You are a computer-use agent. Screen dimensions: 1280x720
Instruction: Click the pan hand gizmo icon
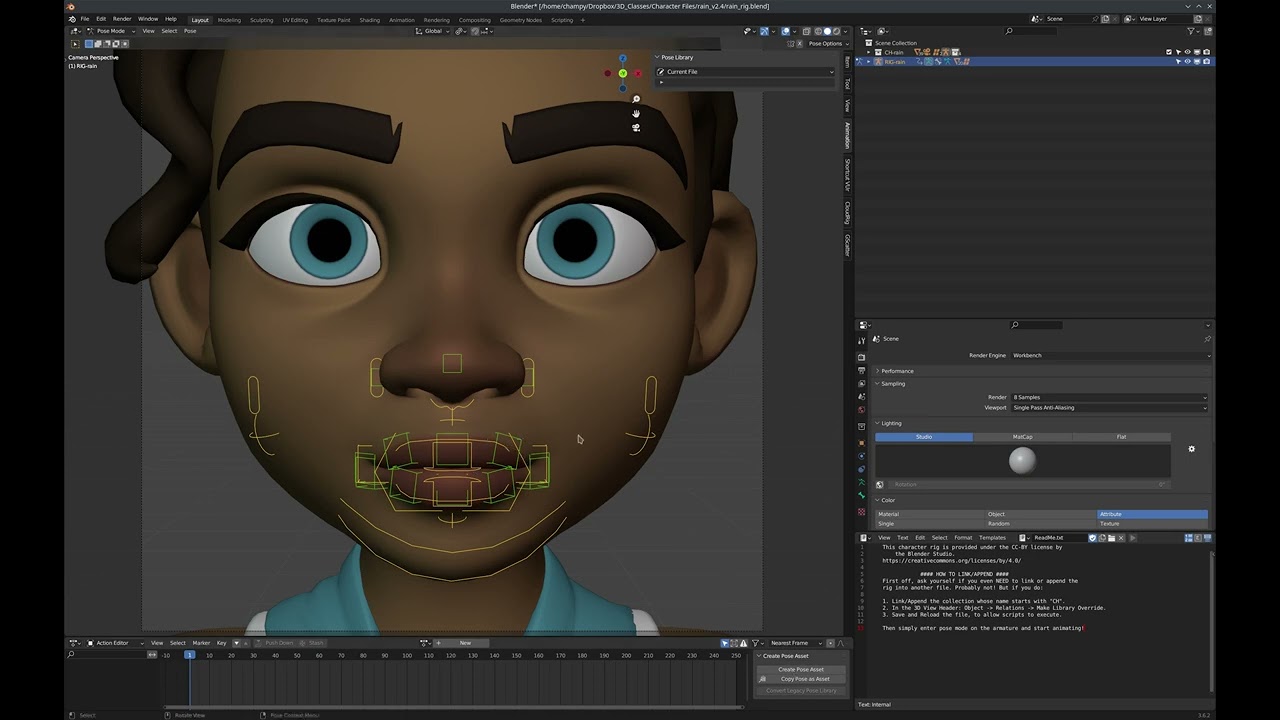tap(636, 113)
